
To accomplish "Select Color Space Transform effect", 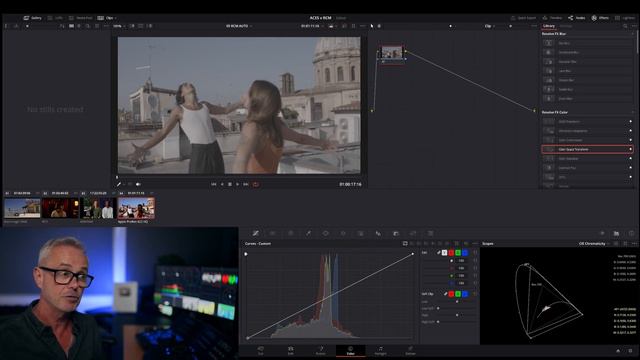I will point(587,149).
